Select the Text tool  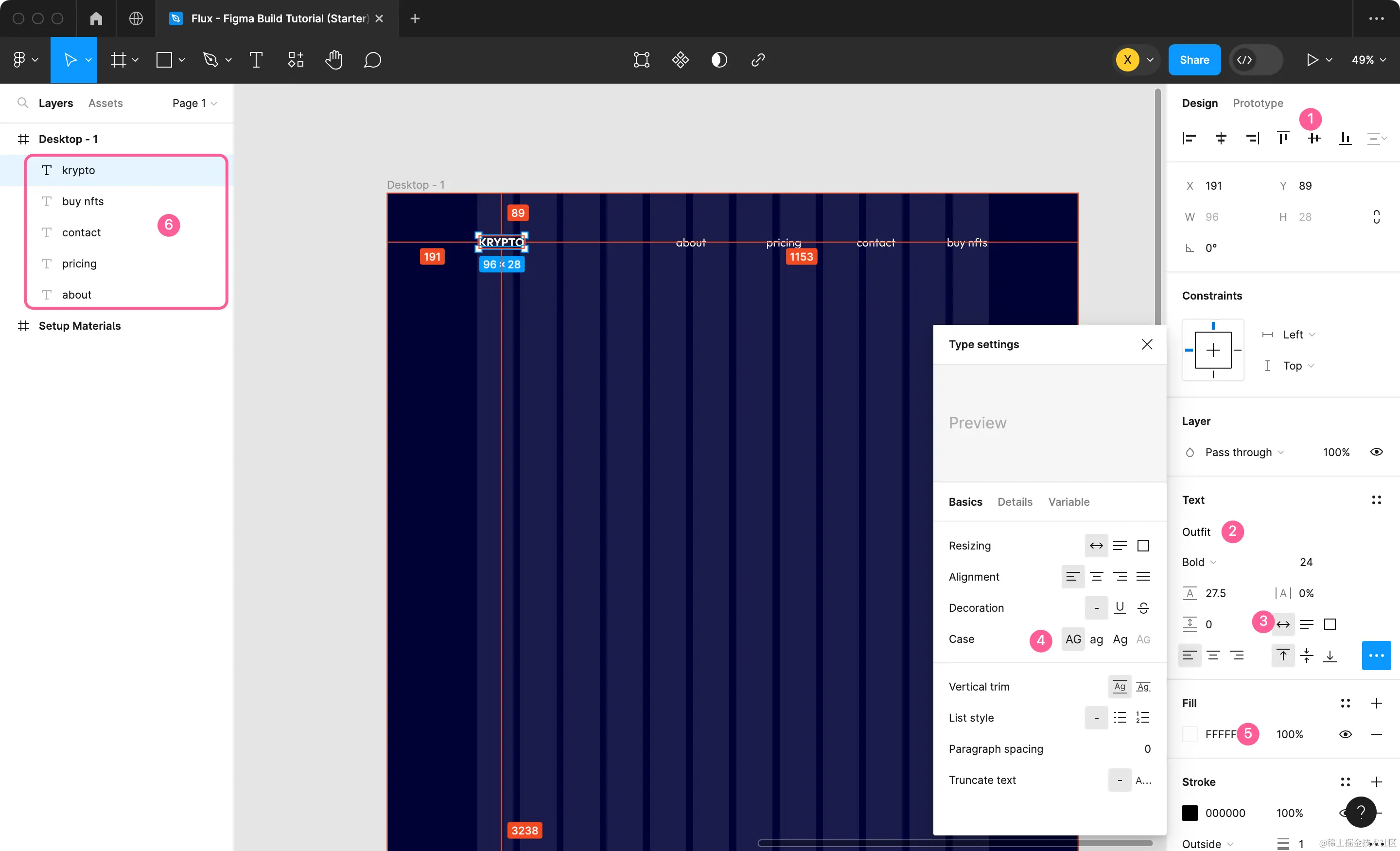point(256,60)
